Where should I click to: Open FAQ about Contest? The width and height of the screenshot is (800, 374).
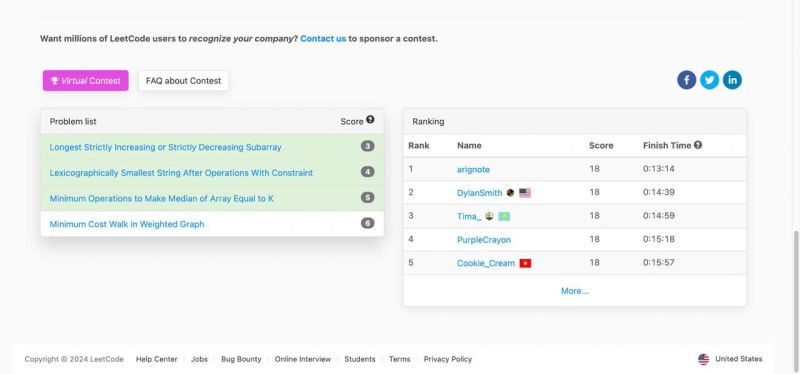coord(184,81)
